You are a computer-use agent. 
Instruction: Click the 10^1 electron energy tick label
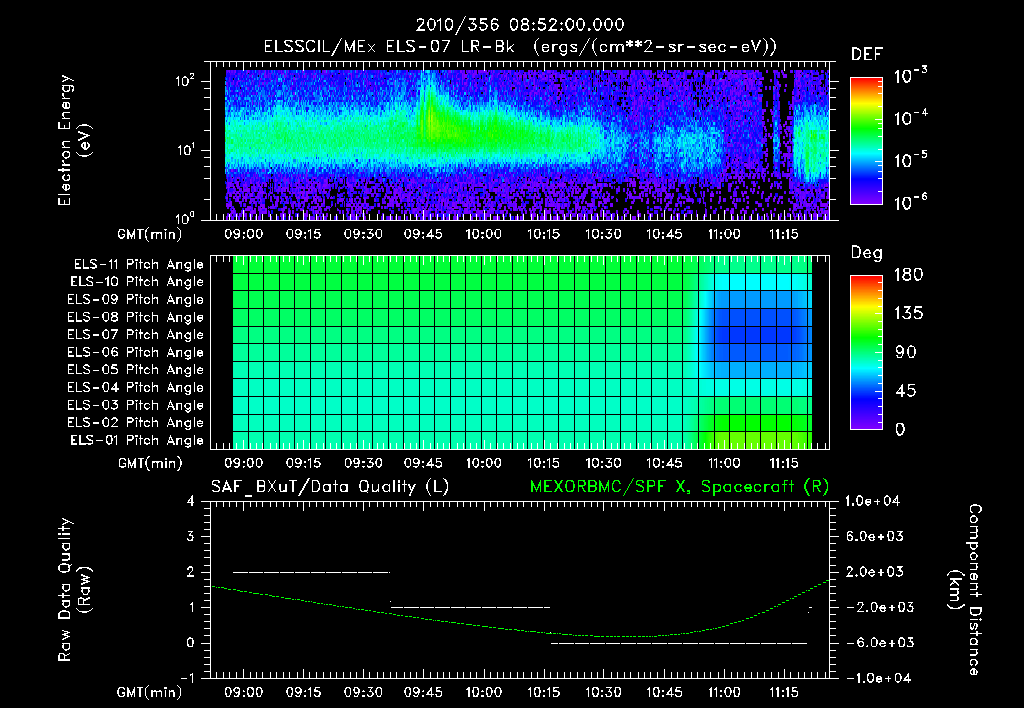click(185, 150)
